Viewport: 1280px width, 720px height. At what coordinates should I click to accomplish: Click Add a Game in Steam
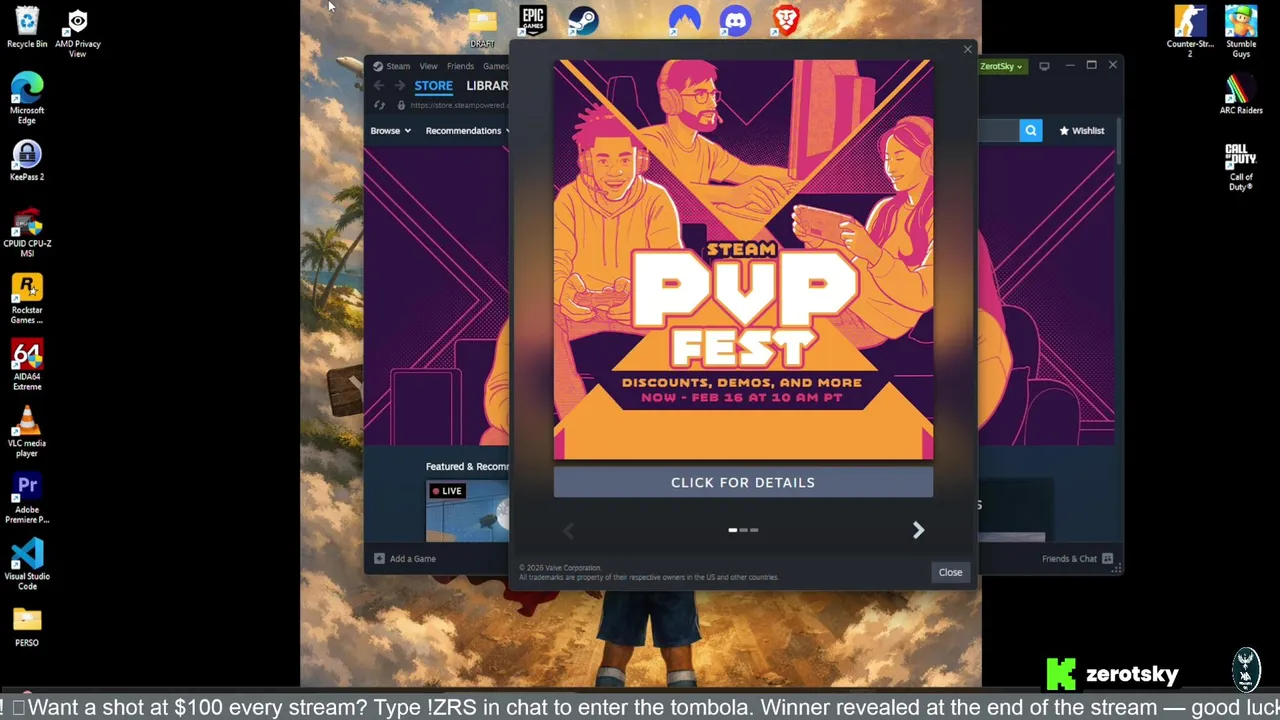click(405, 559)
